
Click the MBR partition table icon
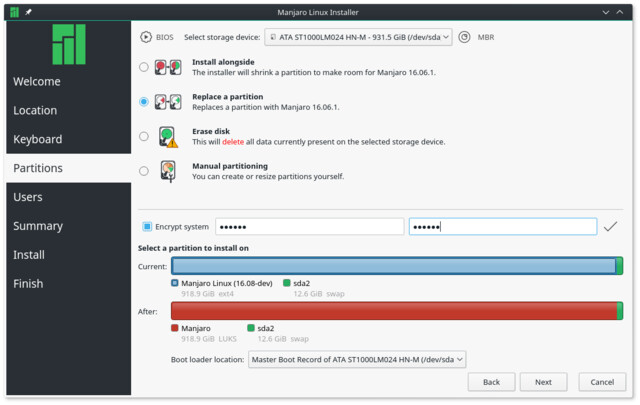[464, 37]
